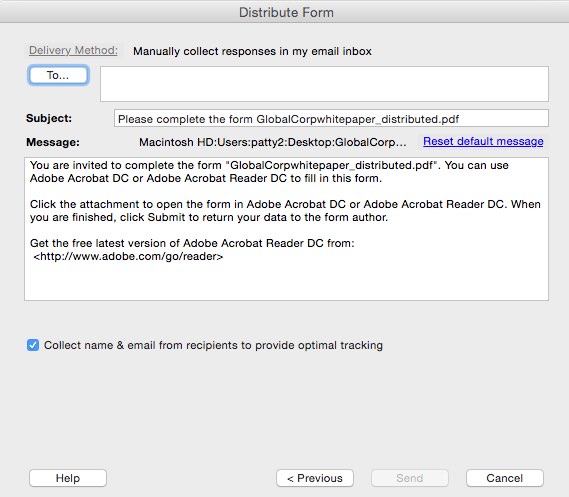Uncheck Collect name & email from recipients
The width and height of the screenshot is (569, 497).
pos(33,345)
